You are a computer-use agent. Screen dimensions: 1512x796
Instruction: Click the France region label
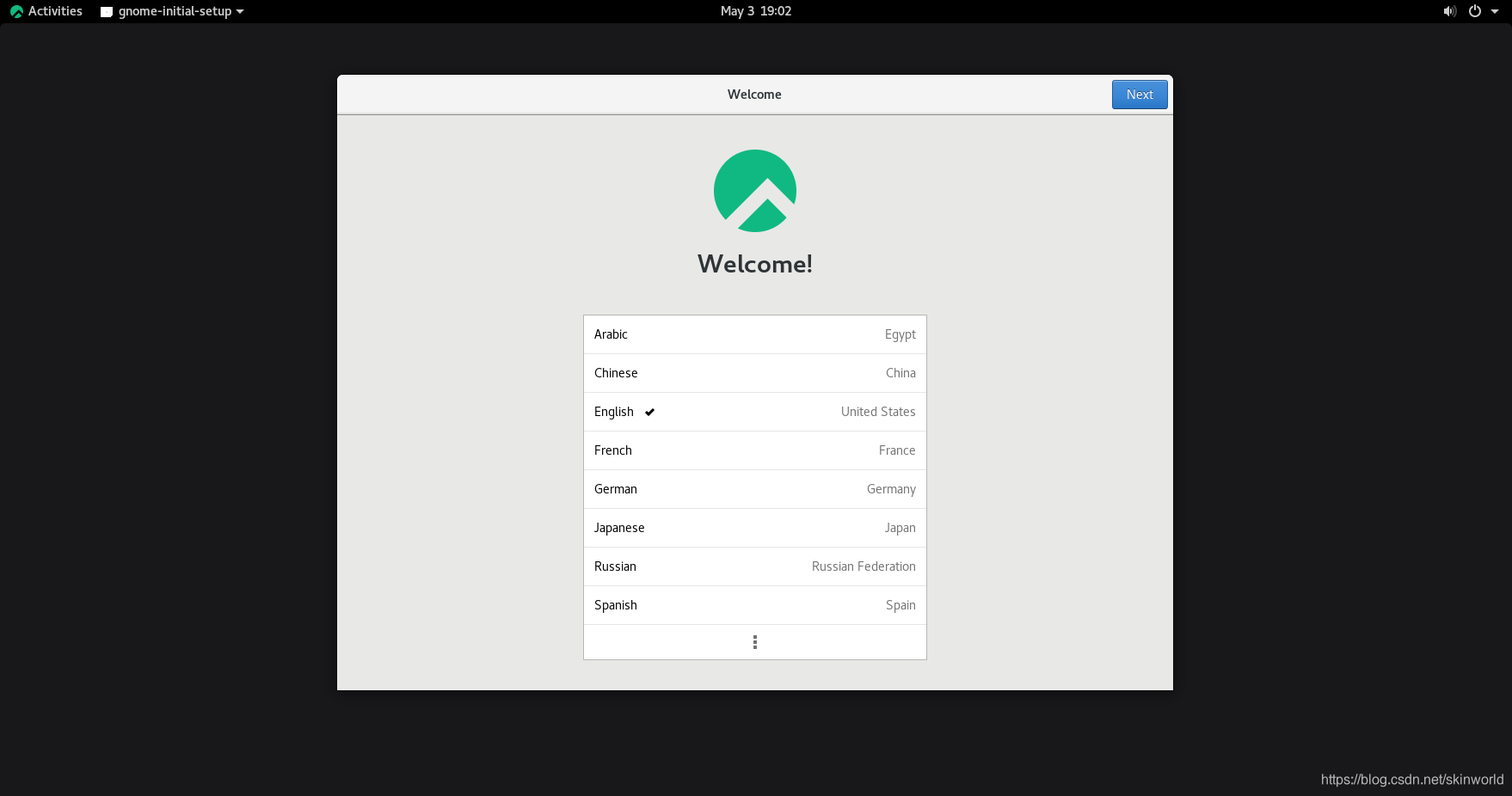tap(897, 450)
